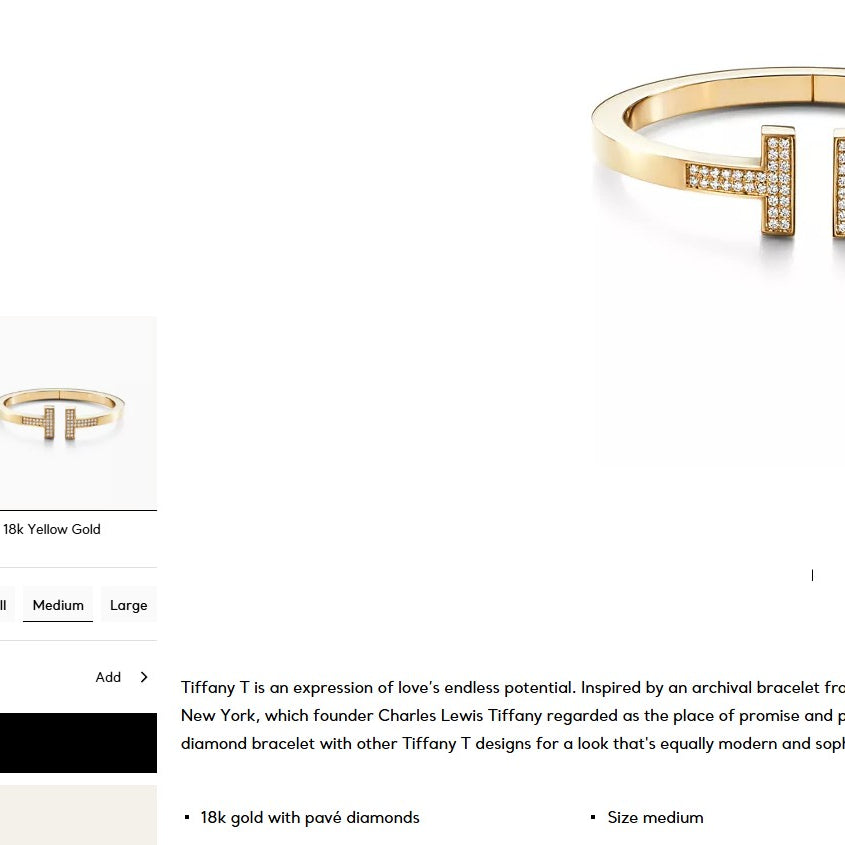The height and width of the screenshot is (845, 845).
Task: Select the Medium size option
Action: pos(58,604)
